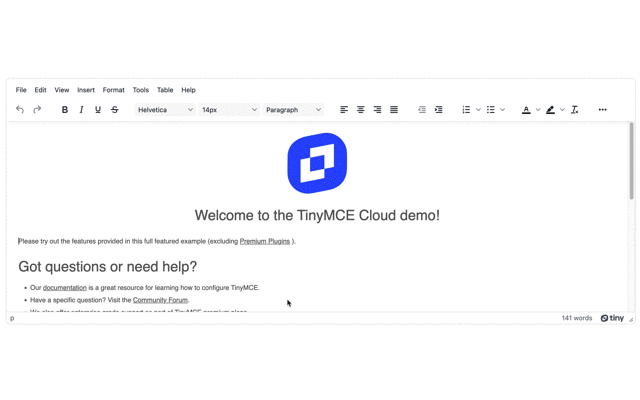Open the text color picker arrow
The image size is (640, 400).
point(538,109)
